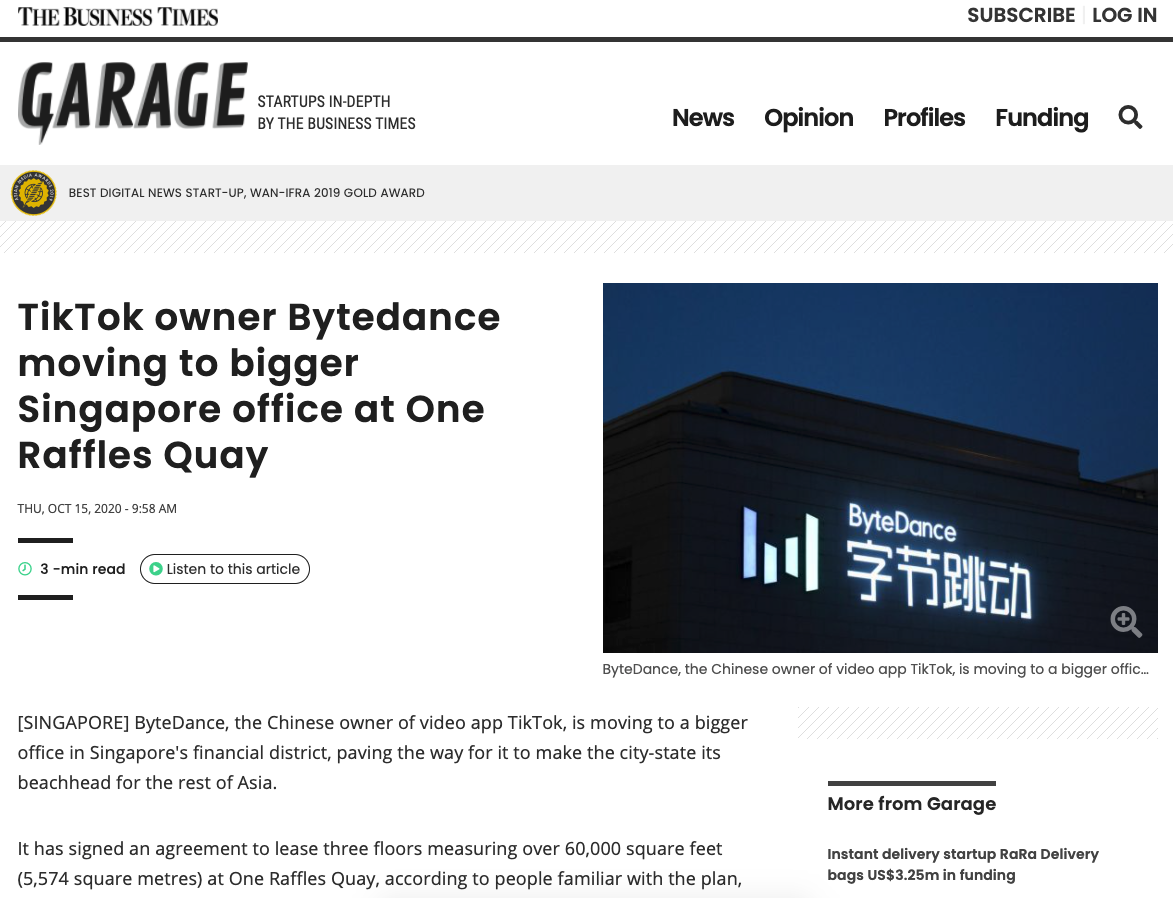Viewport: 1173px width, 898px height.
Task: Go to the News section
Action: (x=702, y=117)
